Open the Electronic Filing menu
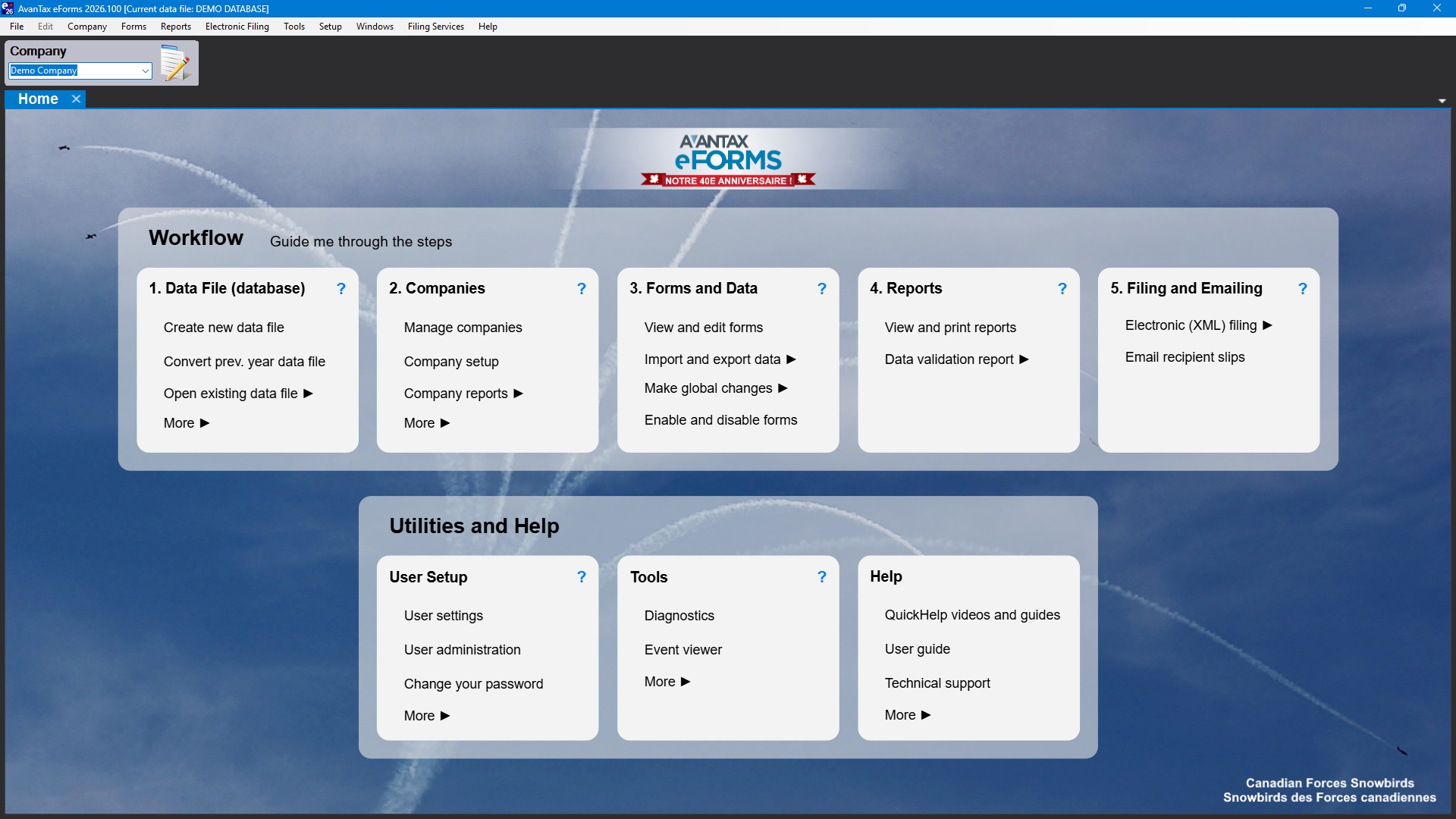The width and height of the screenshot is (1456, 819). [237, 27]
